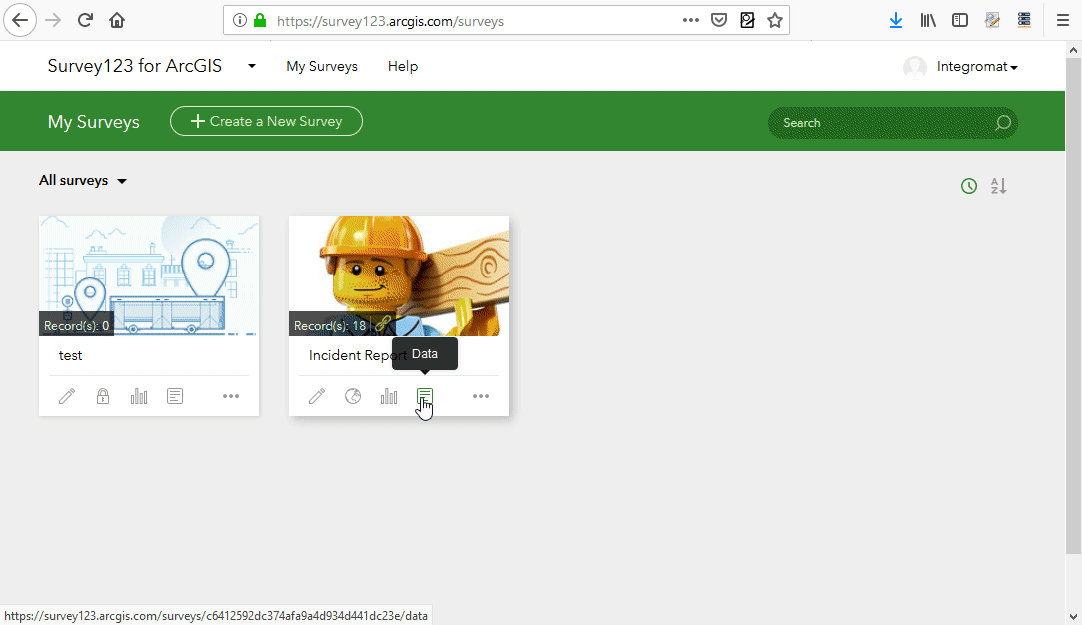Open the Downloads arrow icon
1082x625 pixels.
coord(896,21)
